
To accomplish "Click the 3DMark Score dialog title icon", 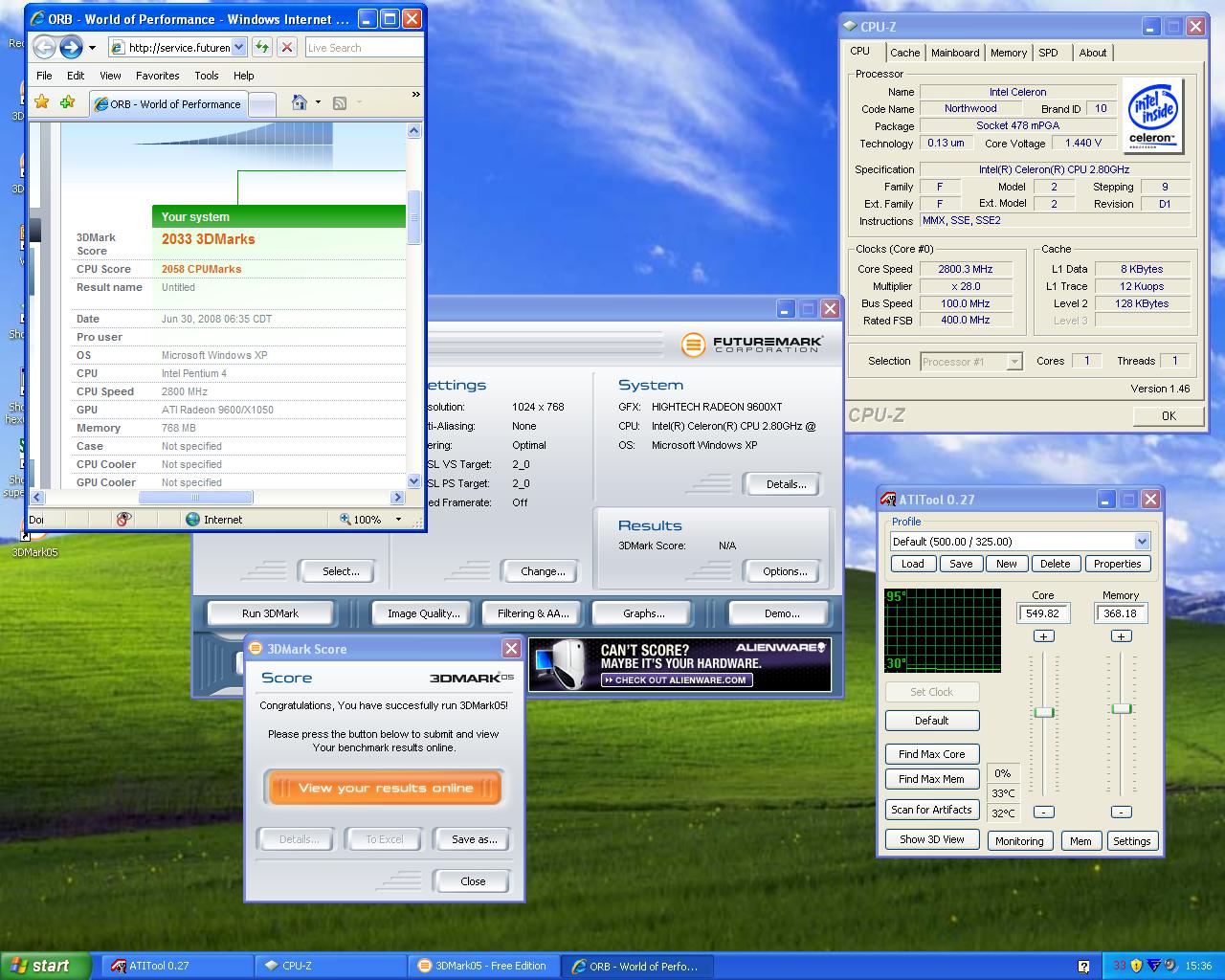I will click(x=256, y=648).
